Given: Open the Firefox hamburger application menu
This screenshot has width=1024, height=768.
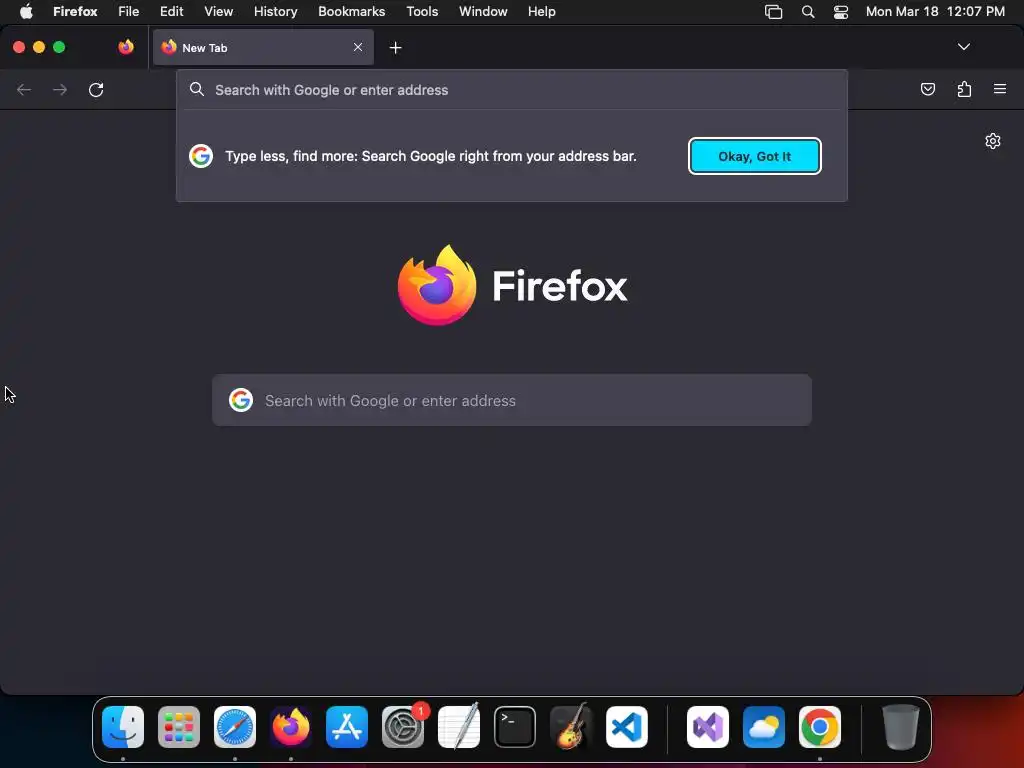Looking at the screenshot, I should click(x=1000, y=89).
